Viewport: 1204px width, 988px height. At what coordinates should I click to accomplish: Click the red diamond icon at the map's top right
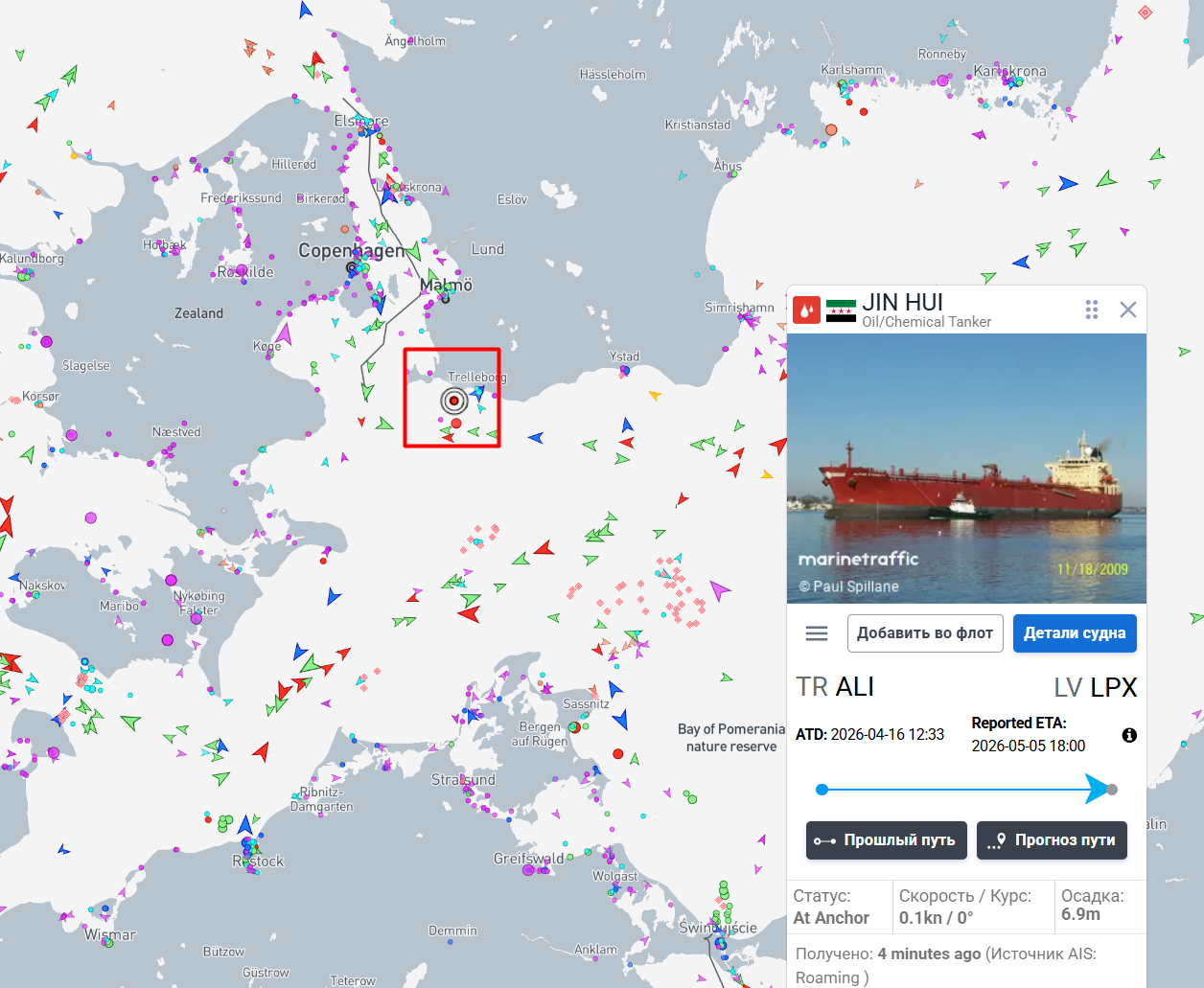pos(1145,12)
